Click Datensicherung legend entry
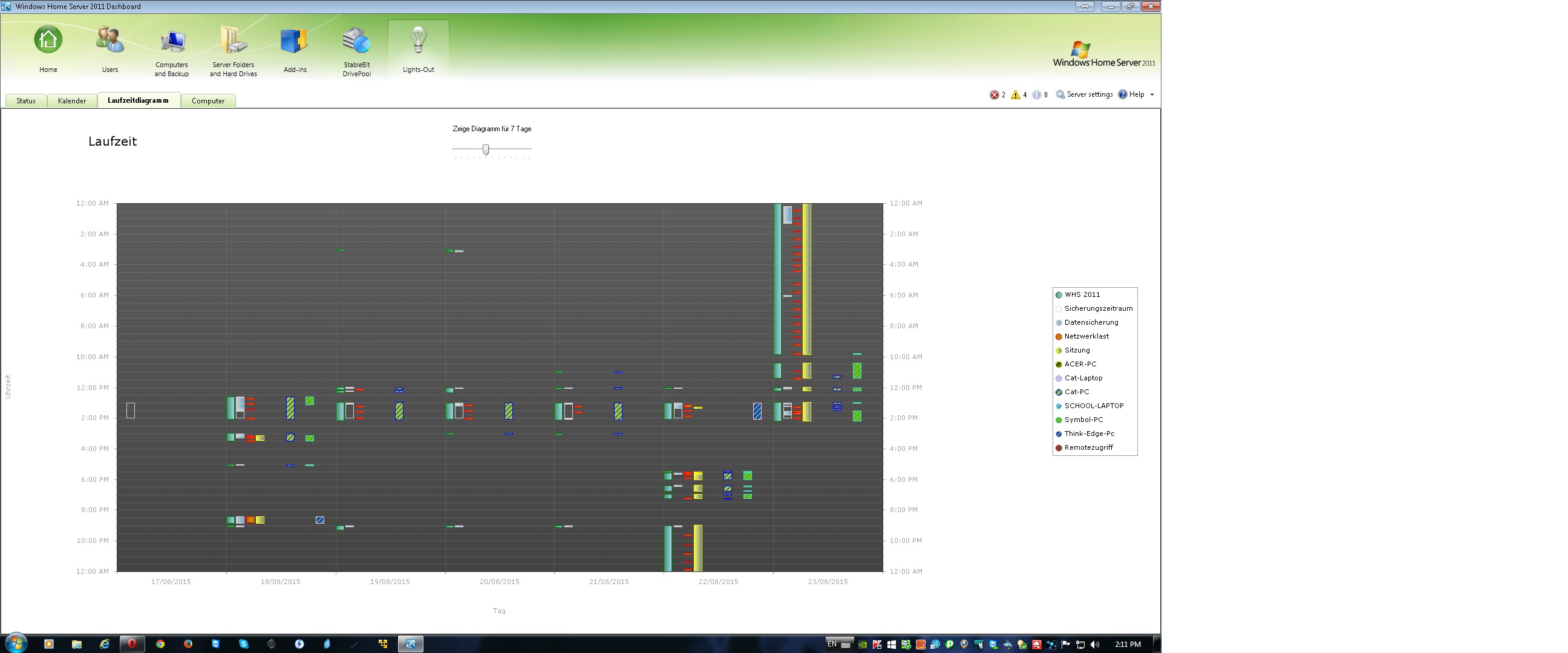Image resolution: width=1568 pixels, height=653 pixels. (x=1086, y=322)
